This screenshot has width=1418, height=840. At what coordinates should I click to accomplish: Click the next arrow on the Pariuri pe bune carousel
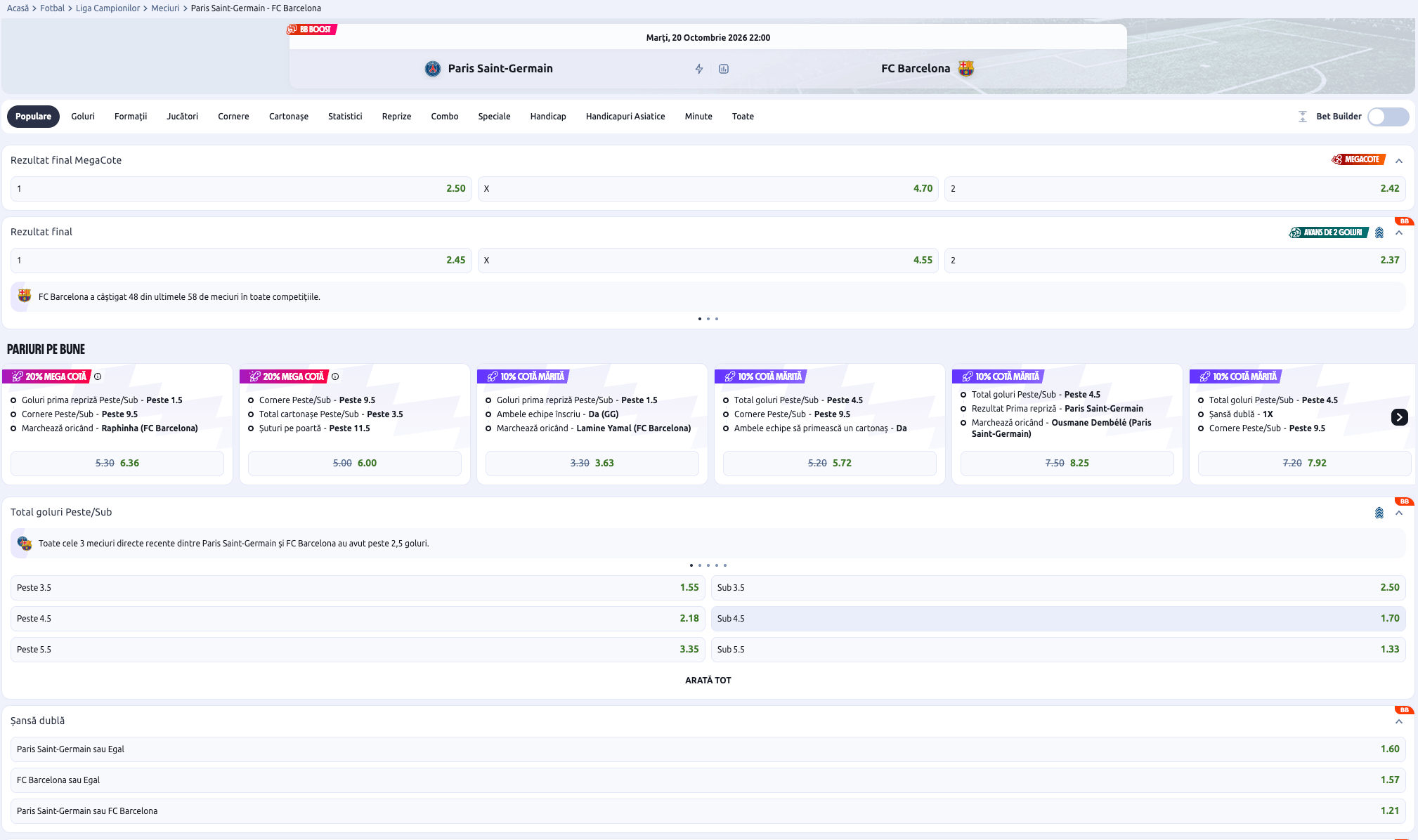coord(1399,417)
